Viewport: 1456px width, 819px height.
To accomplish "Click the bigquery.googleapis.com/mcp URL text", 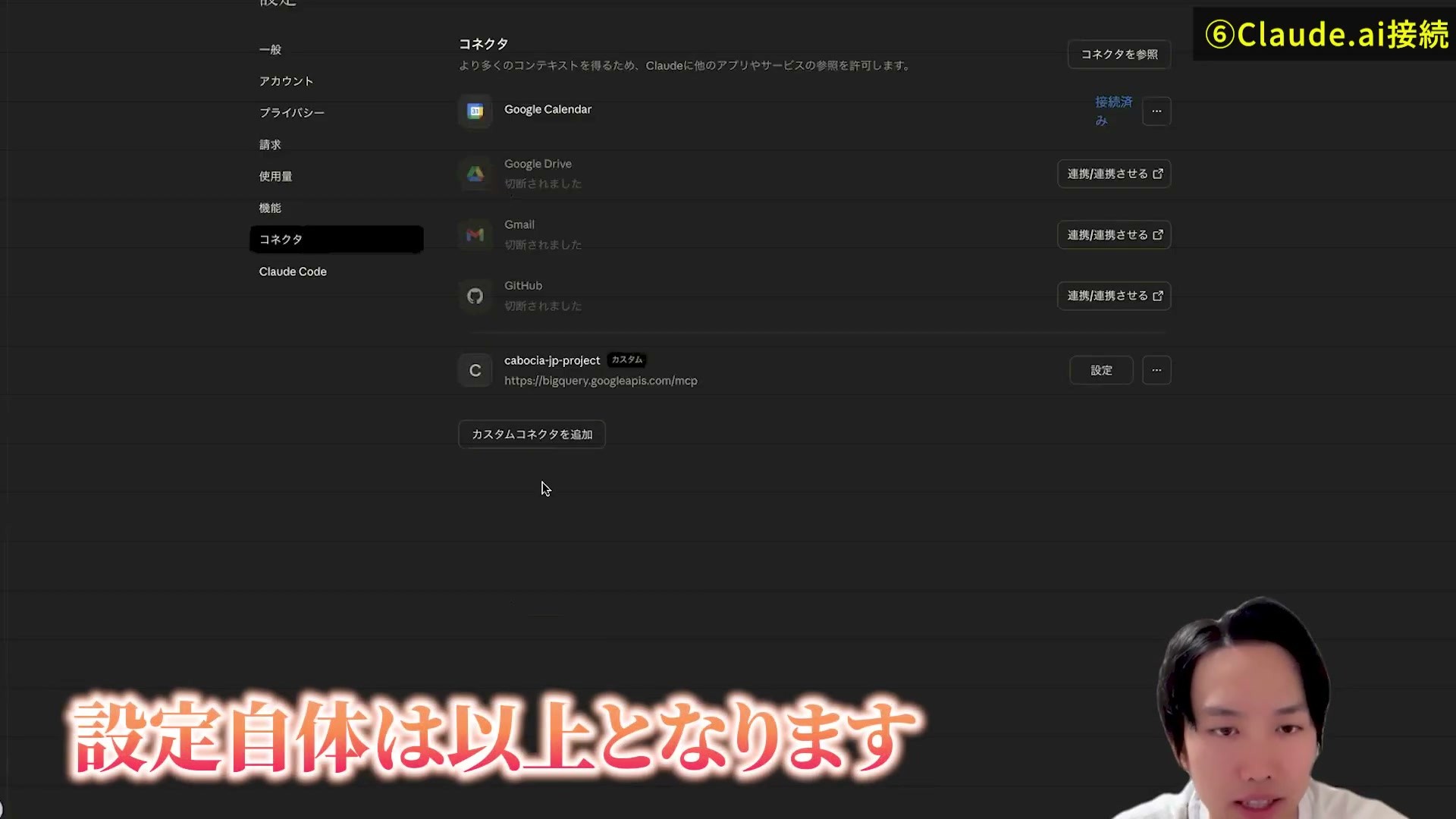I will (601, 381).
